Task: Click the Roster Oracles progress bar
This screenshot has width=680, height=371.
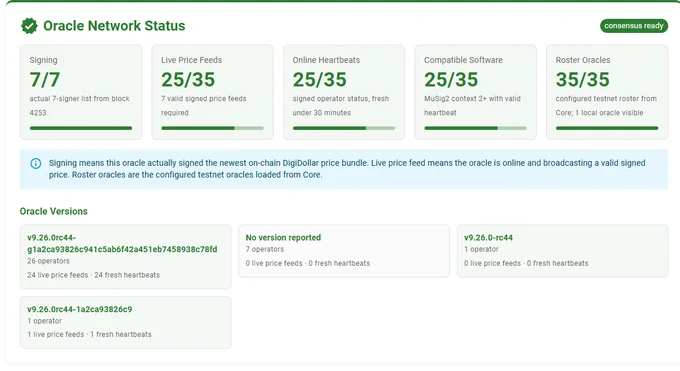Action: (607, 128)
